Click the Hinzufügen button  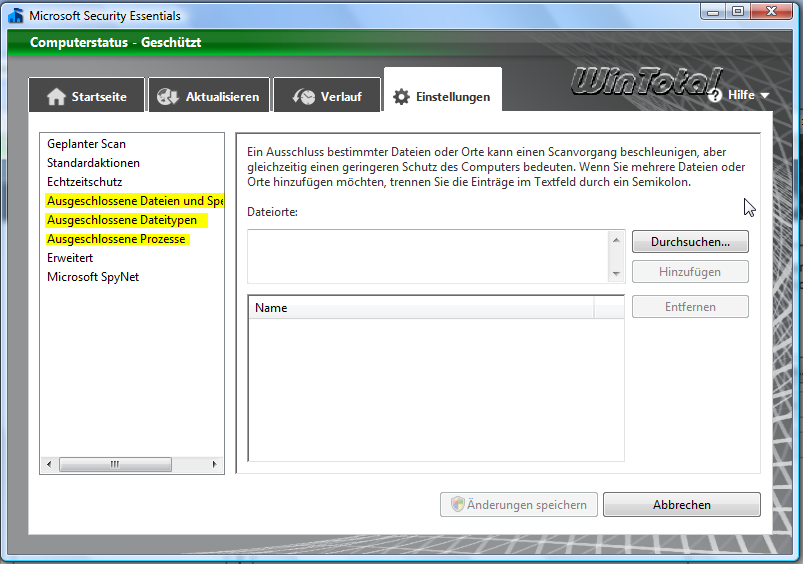coord(690,272)
